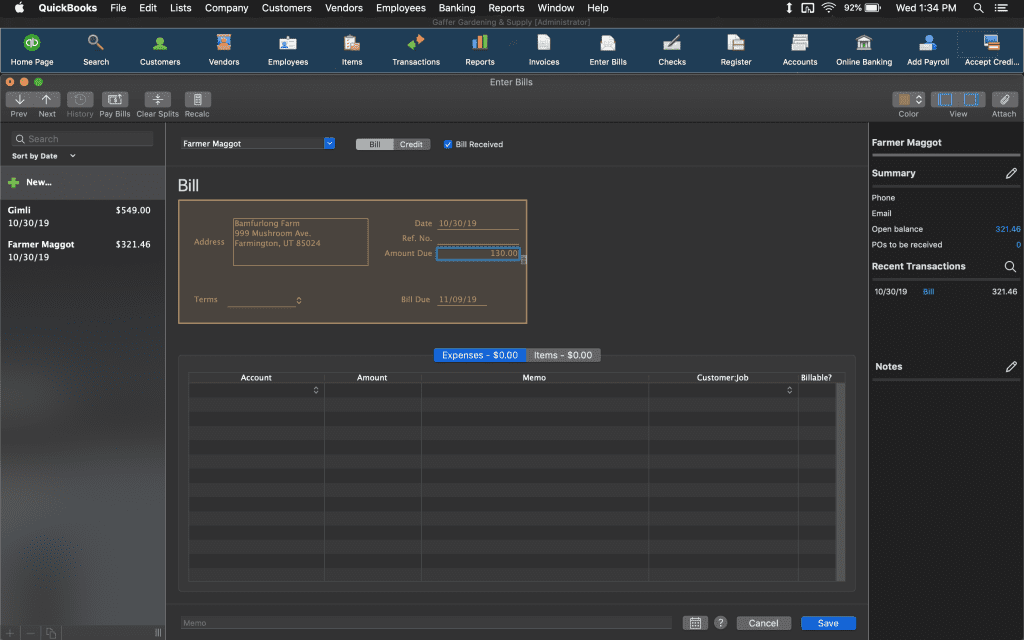Open the Reports menu in menu bar
The height and width of the screenshot is (640, 1024).
(x=506, y=8)
